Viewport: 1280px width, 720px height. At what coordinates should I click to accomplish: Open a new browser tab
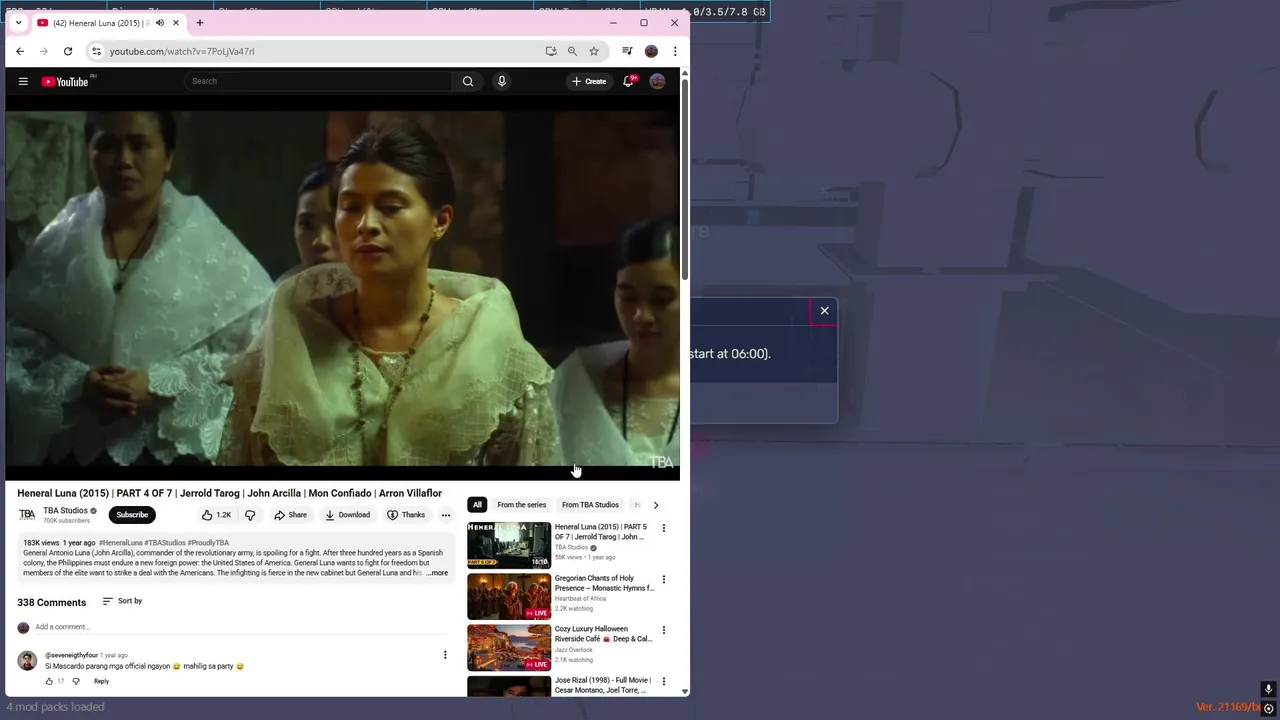pyautogui.click(x=200, y=23)
